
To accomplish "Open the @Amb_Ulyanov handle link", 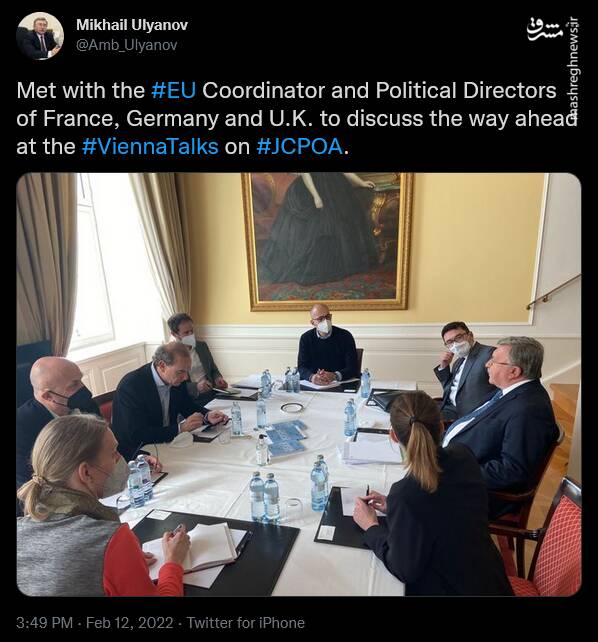I will (x=126, y=45).
